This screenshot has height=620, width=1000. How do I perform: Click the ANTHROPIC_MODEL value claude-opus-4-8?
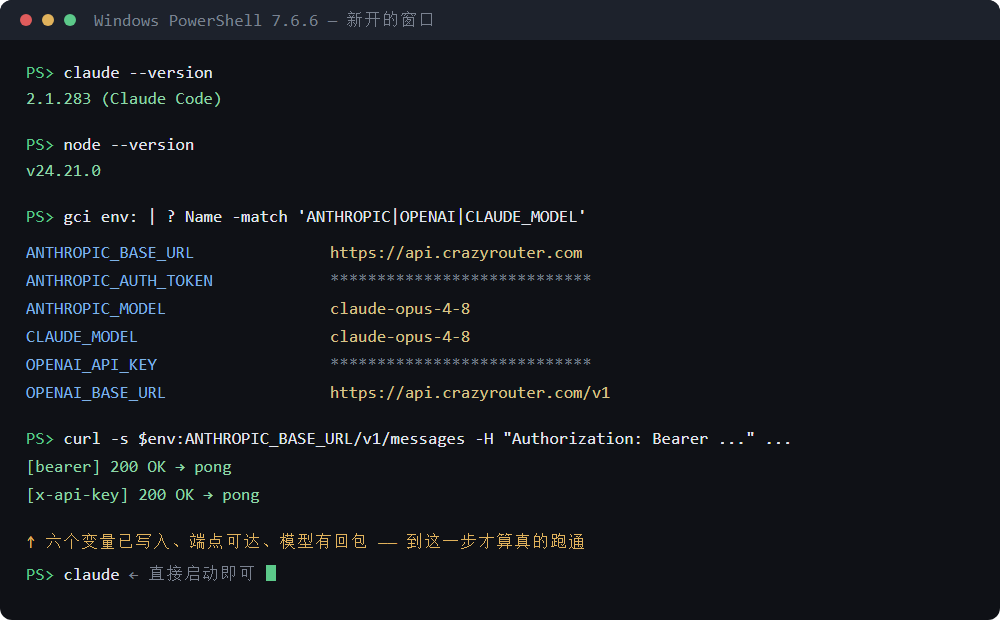click(400, 309)
